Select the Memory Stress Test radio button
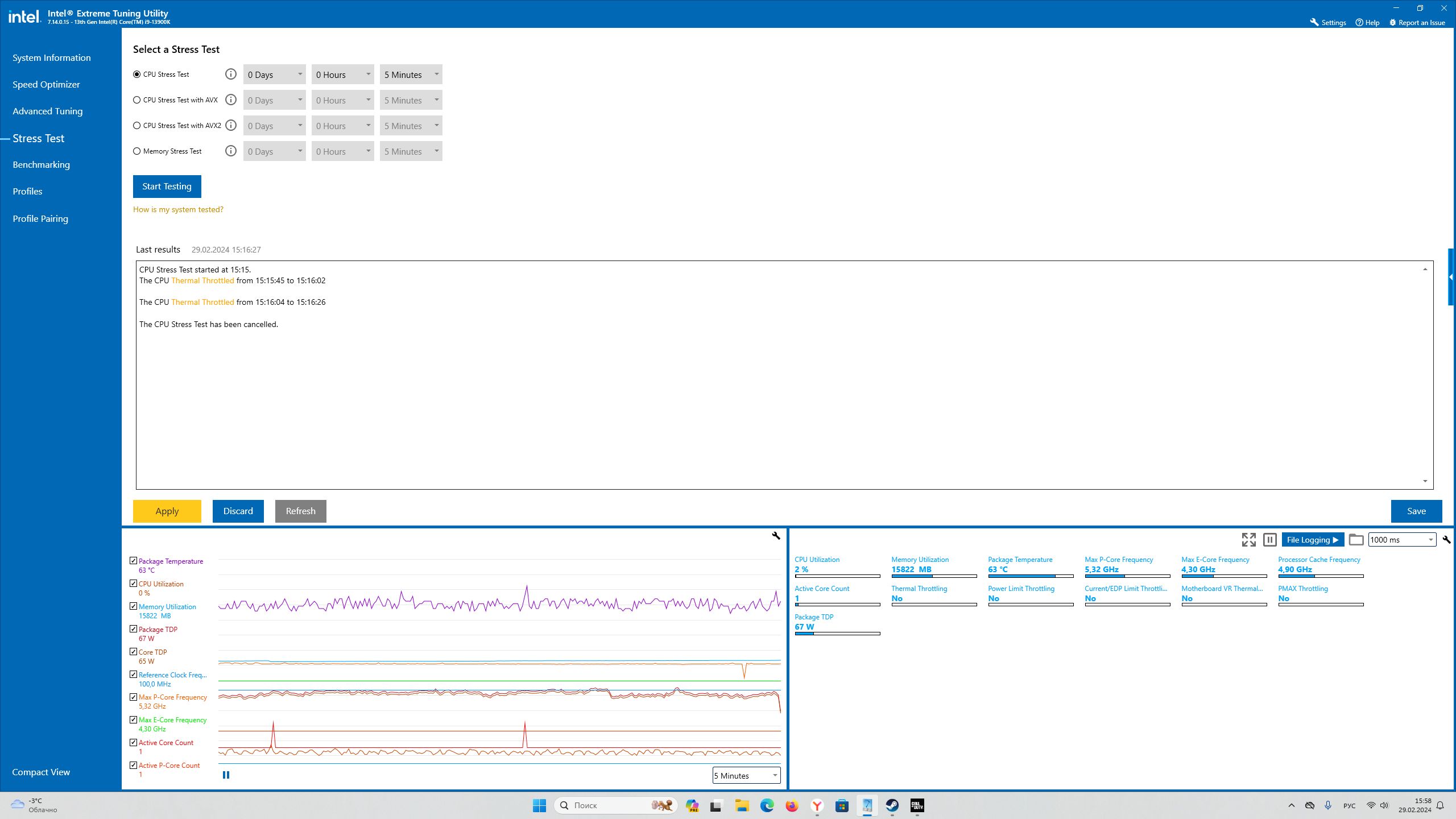Image resolution: width=1456 pixels, height=819 pixels. tap(137, 151)
